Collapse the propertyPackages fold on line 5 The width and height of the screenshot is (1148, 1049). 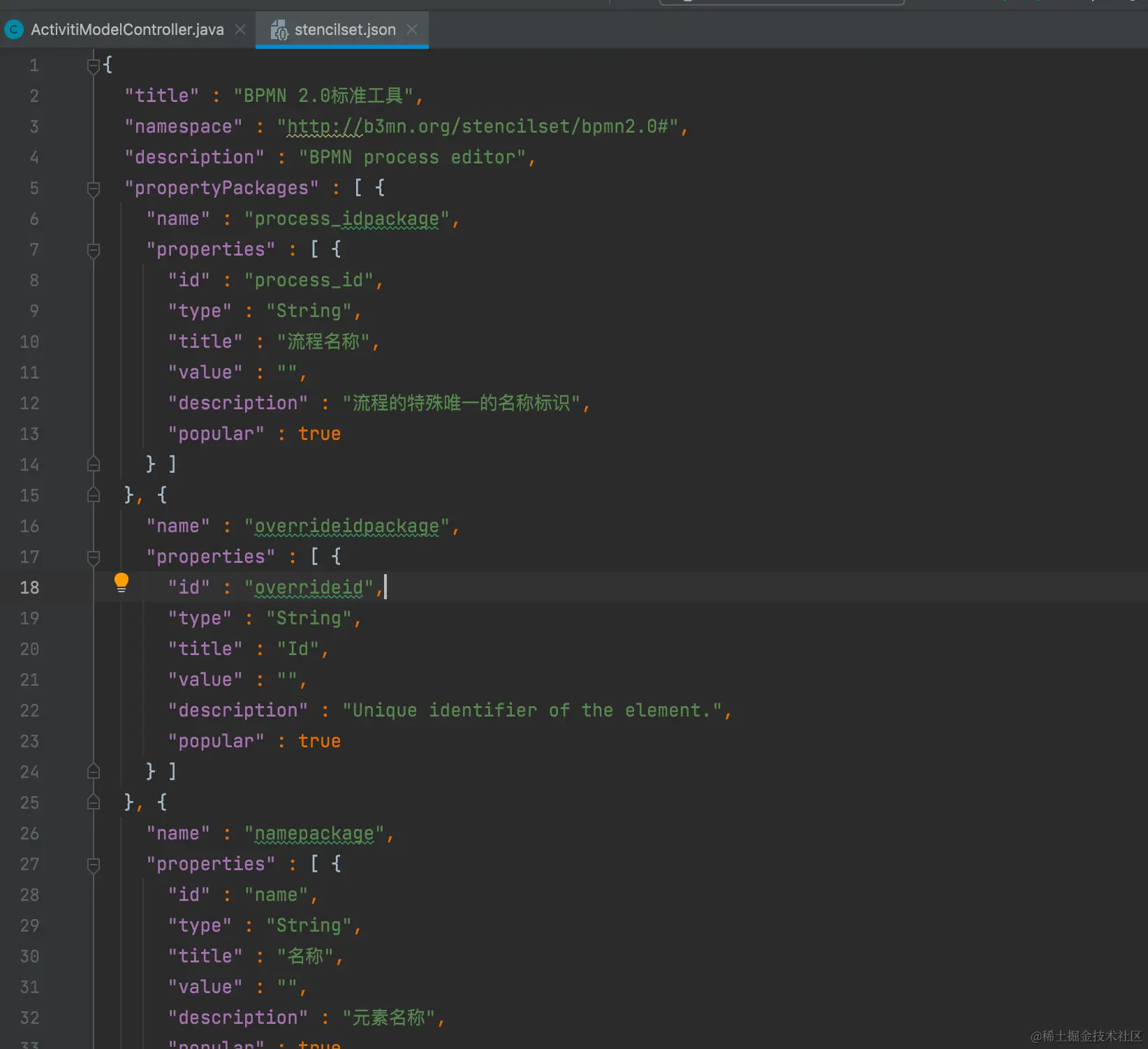click(x=94, y=189)
